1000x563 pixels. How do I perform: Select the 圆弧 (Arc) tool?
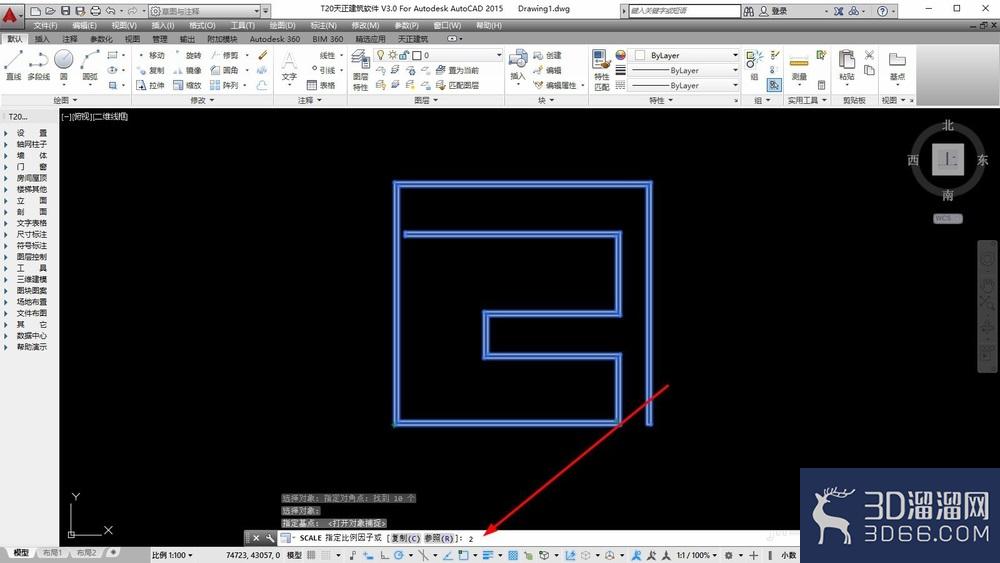point(90,65)
